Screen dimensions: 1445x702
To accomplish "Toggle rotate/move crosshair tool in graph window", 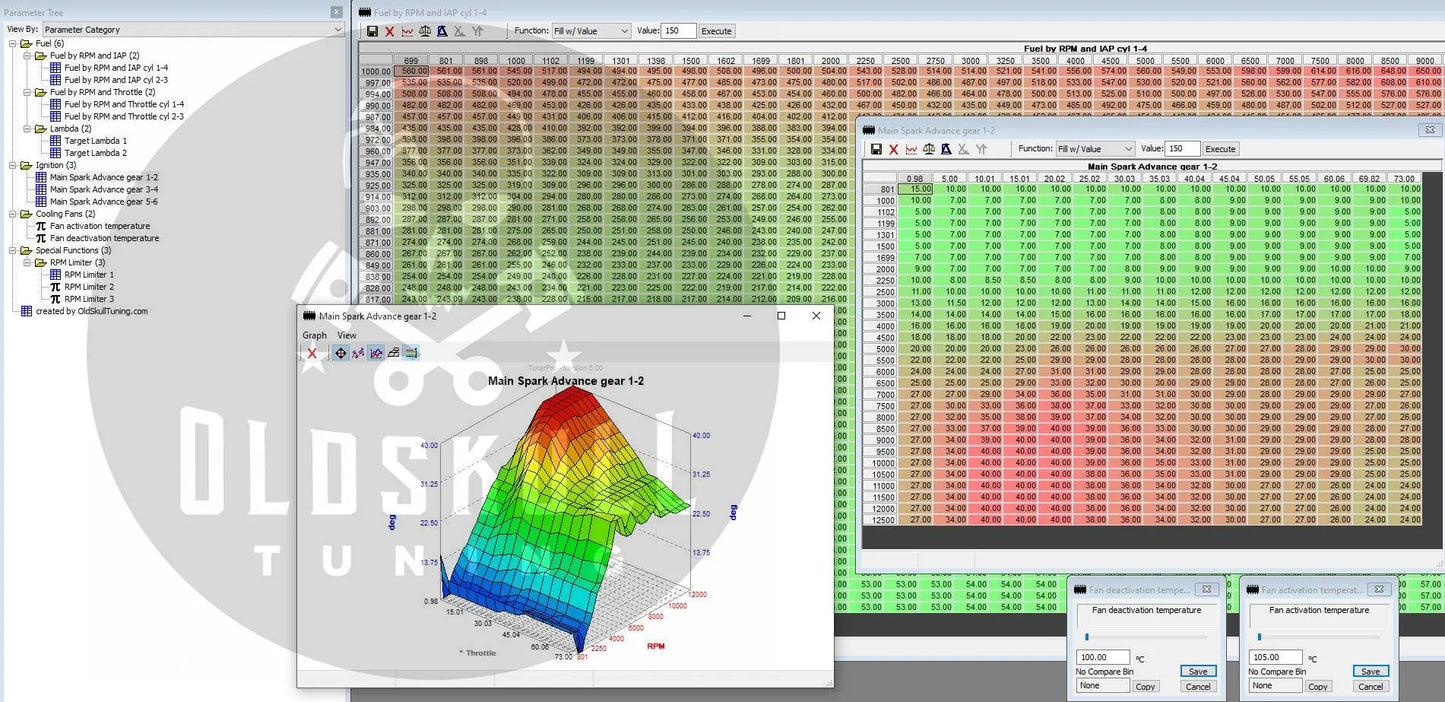I will click(340, 353).
